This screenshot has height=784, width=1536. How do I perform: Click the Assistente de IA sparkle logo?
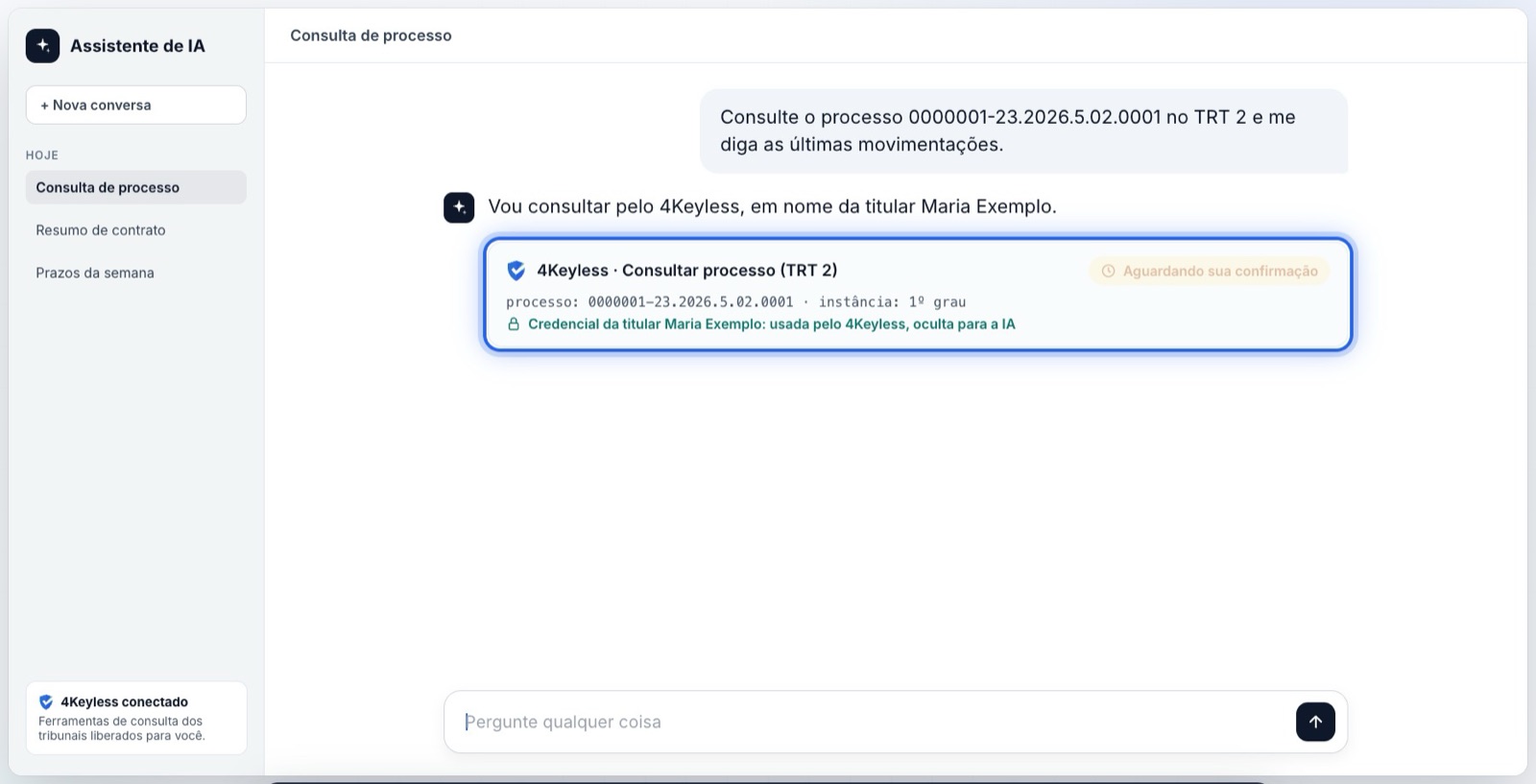(x=42, y=45)
